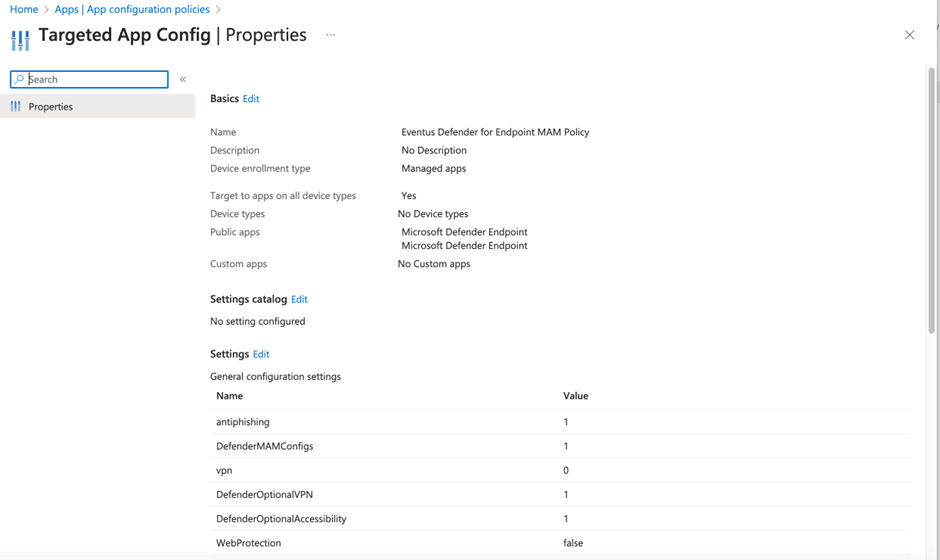Click General configuration settings heading
The height and width of the screenshot is (560, 940).
coord(275,377)
